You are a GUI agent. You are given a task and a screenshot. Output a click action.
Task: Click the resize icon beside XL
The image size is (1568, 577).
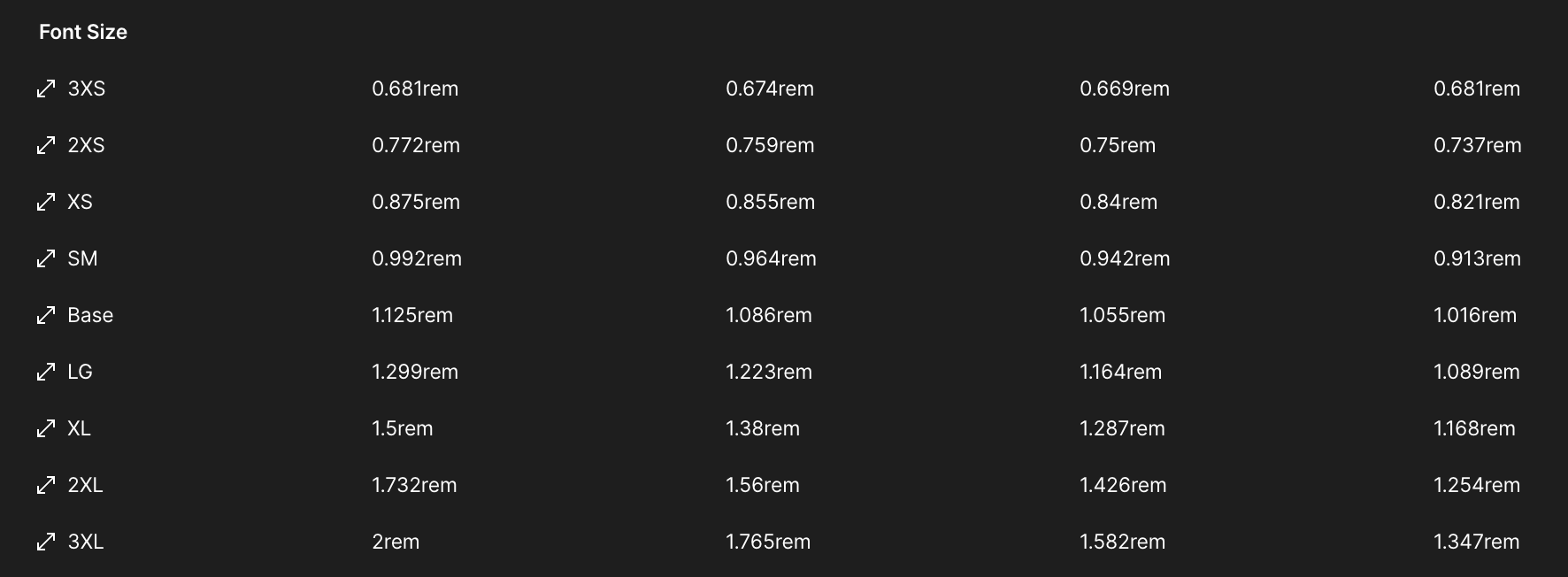(46, 428)
